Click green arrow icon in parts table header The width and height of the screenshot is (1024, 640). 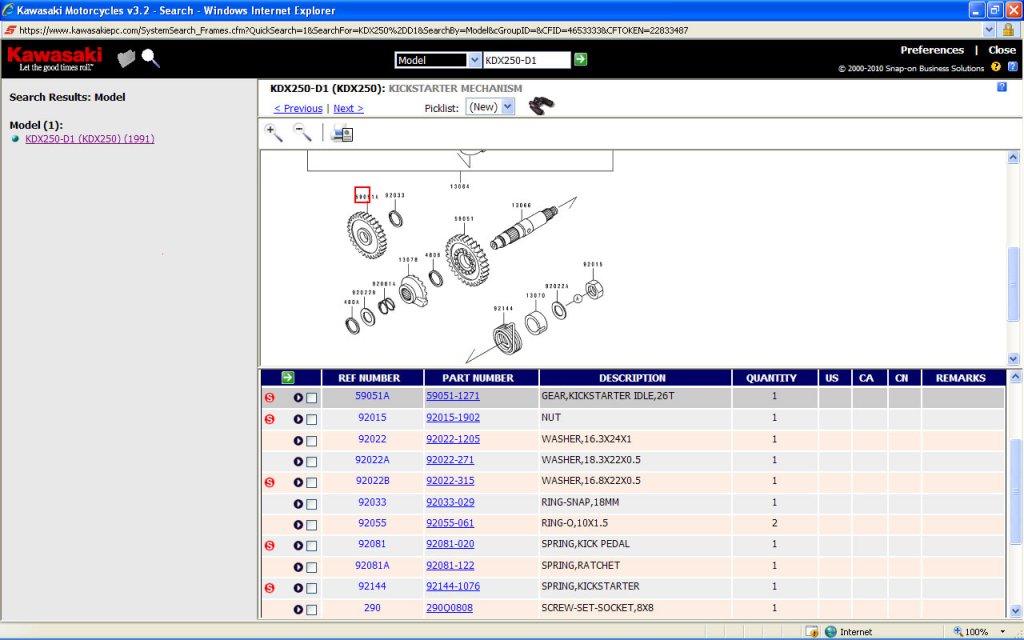(x=288, y=378)
